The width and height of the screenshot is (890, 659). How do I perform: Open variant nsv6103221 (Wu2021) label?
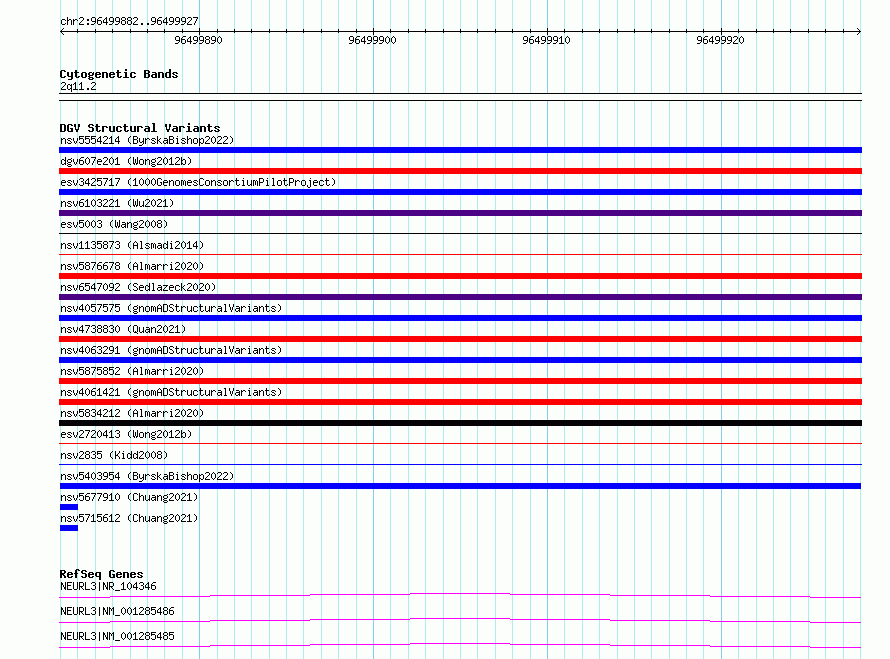[117, 203]
